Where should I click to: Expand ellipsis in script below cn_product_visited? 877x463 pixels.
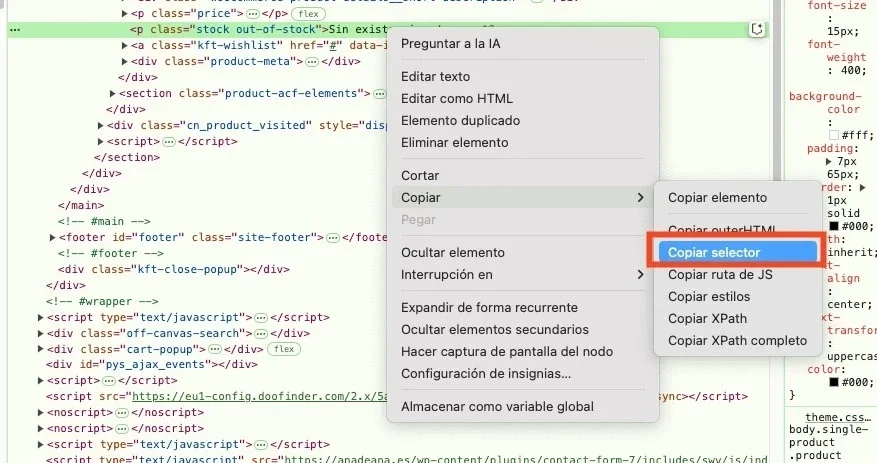coord(169,141)
